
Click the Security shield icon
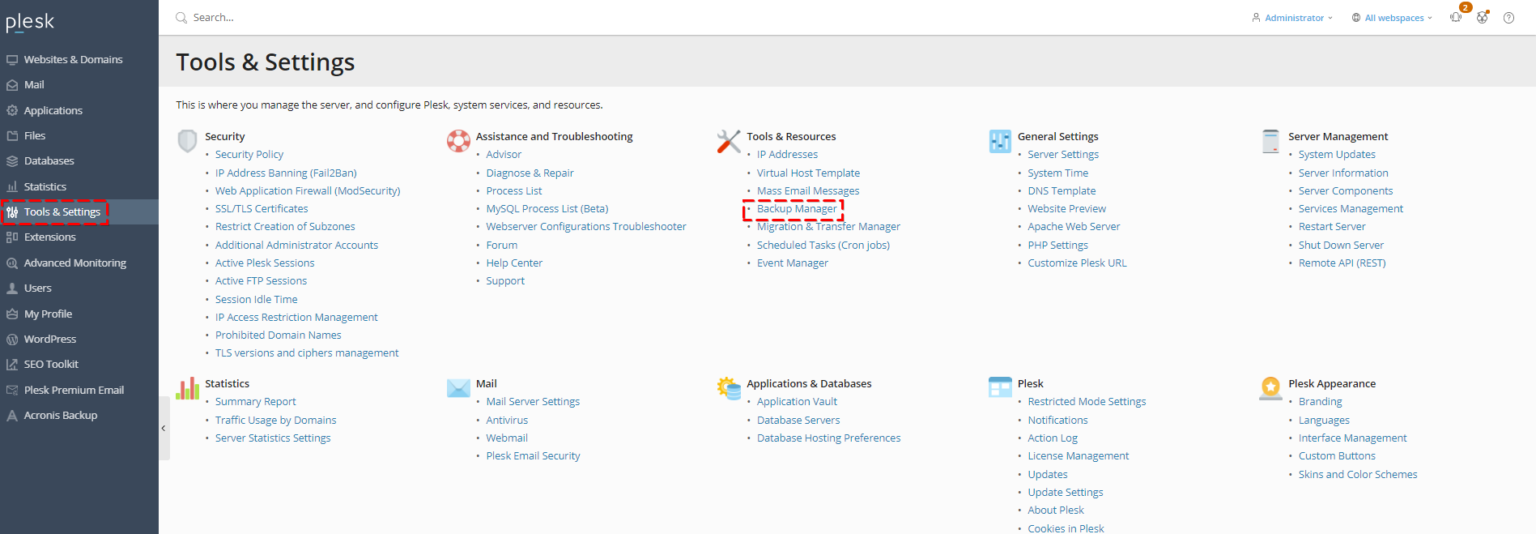[187, 141]
